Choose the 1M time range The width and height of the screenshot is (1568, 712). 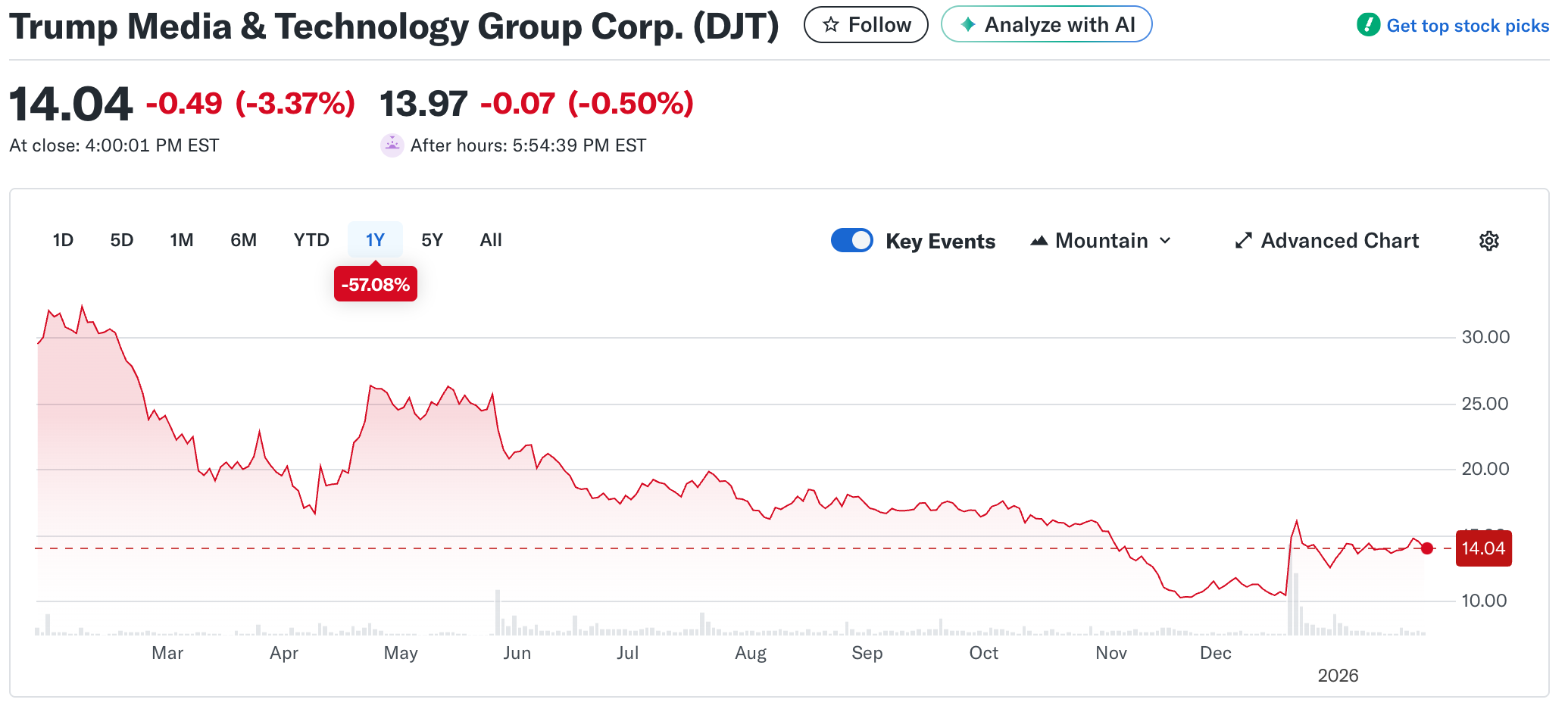pyautogui.click(x=182, y=240)
